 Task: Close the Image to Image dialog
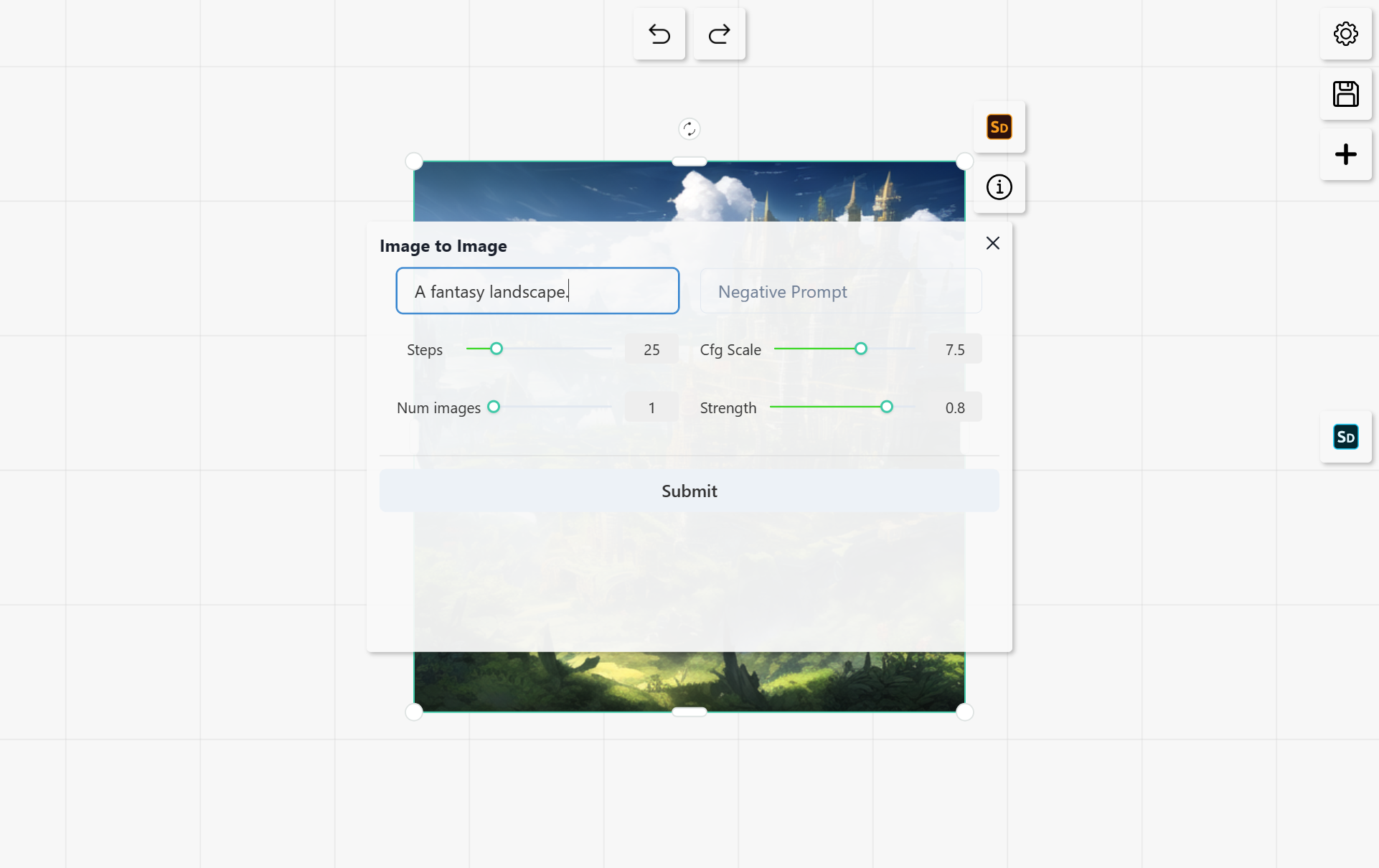tap(993, 243)
